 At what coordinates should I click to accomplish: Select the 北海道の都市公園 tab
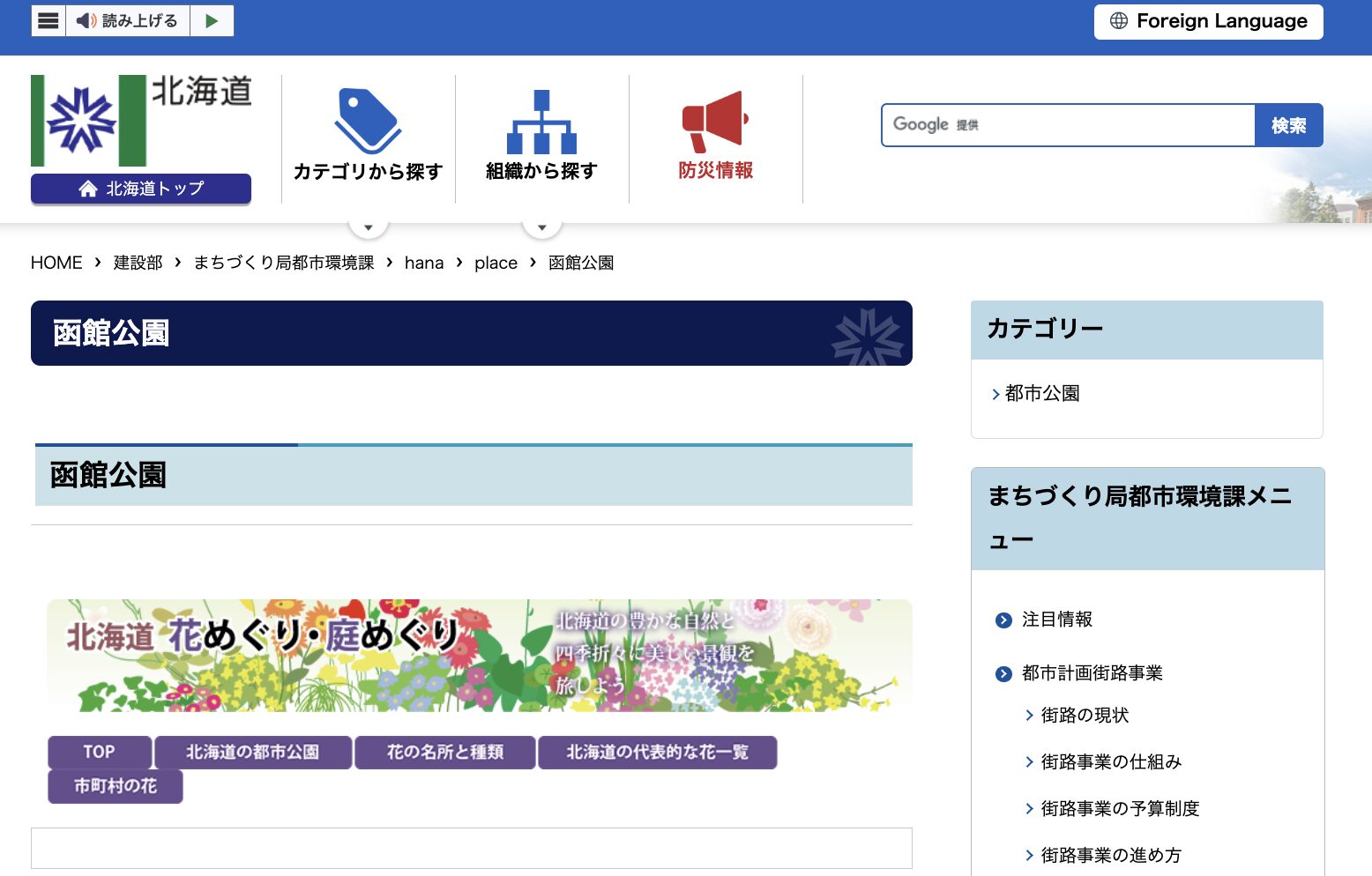(253, 753)
